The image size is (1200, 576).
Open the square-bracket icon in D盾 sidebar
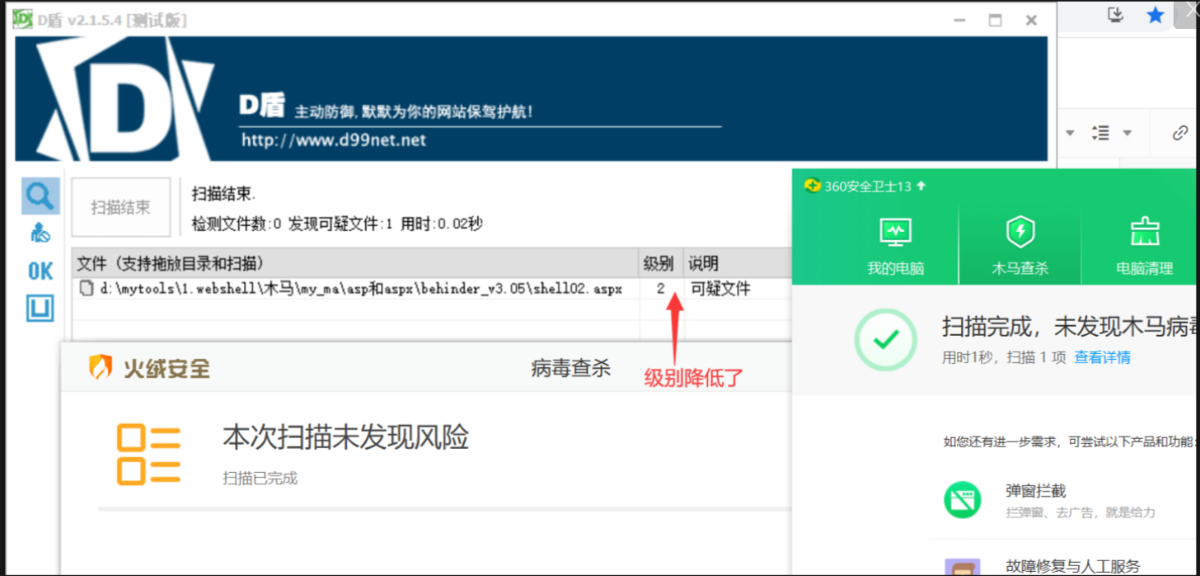point(40,310)
